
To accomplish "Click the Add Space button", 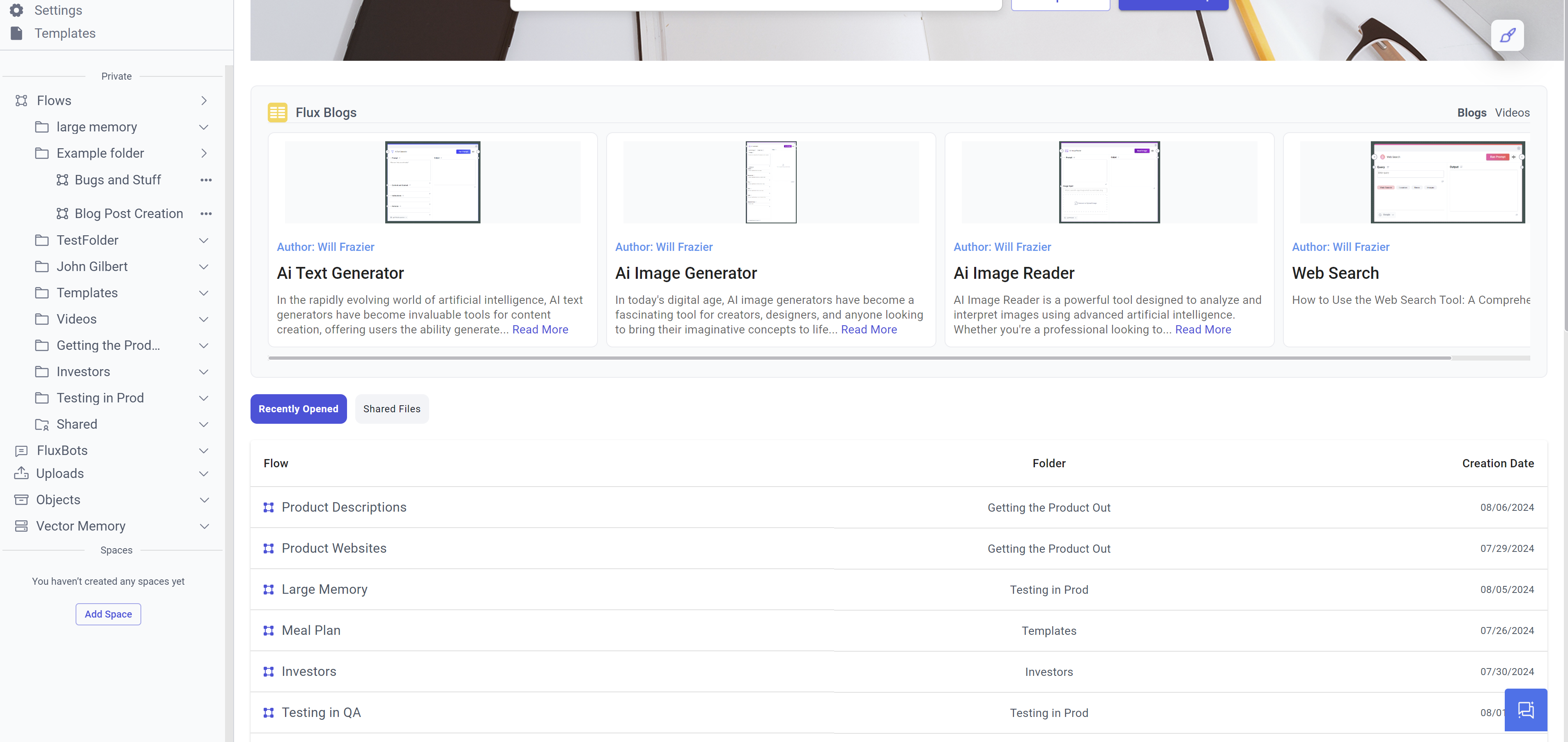I will pyautogui.click(x=108, y=614).
